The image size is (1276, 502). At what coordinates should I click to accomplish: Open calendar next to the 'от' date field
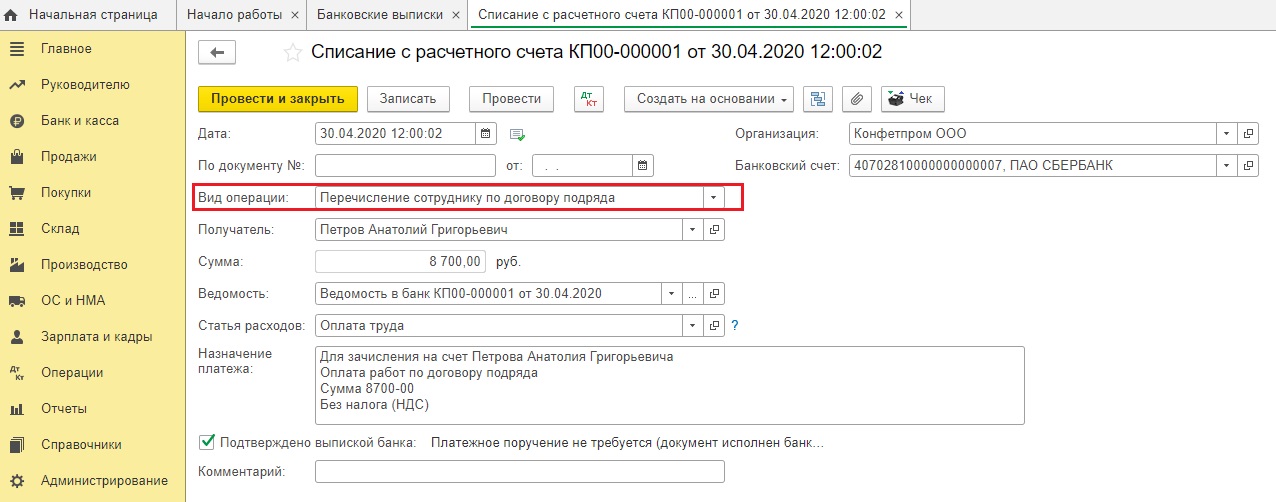(x=643, y=165)
